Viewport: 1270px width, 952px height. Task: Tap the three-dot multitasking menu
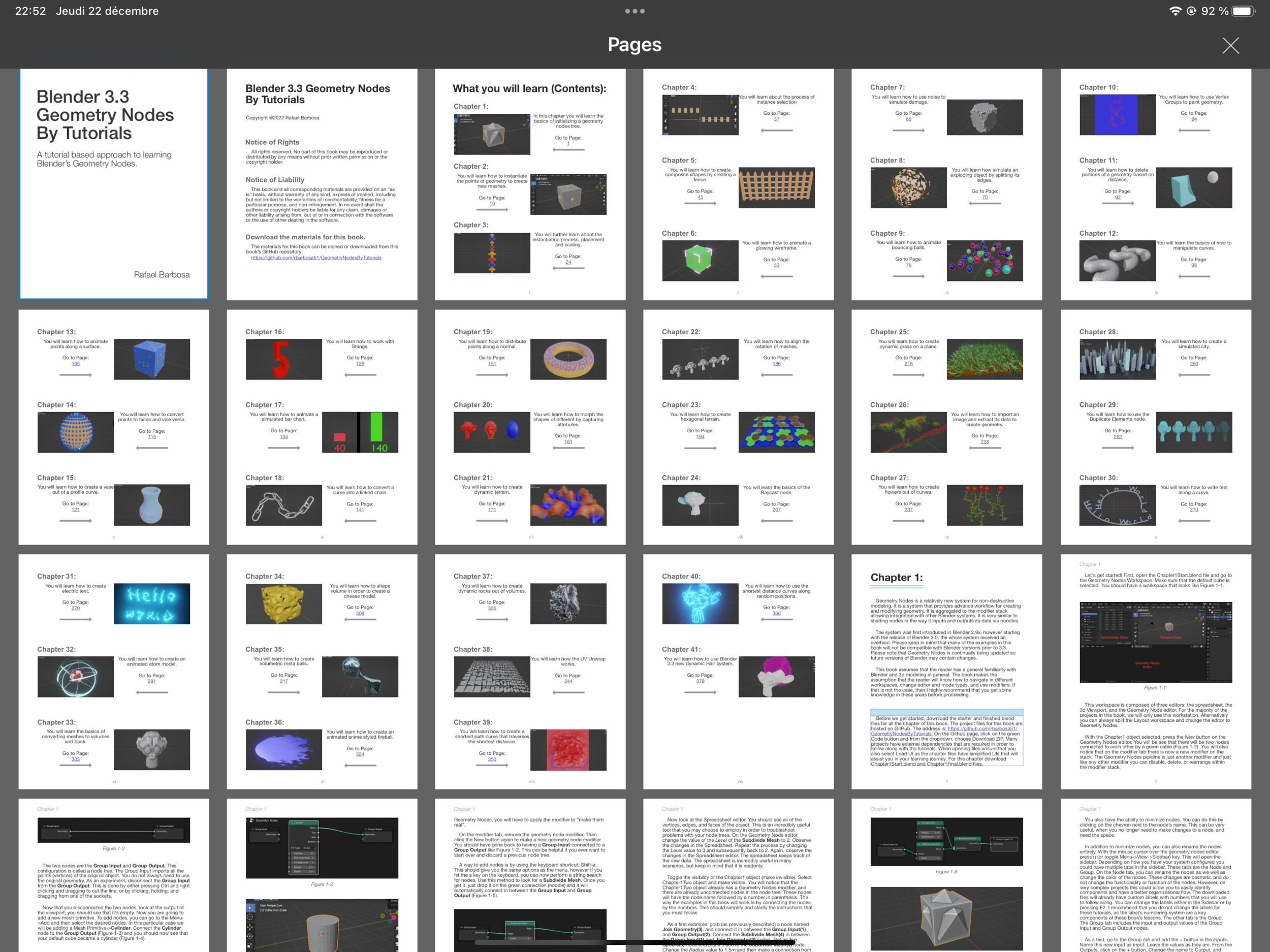click(x=634, y=11)
